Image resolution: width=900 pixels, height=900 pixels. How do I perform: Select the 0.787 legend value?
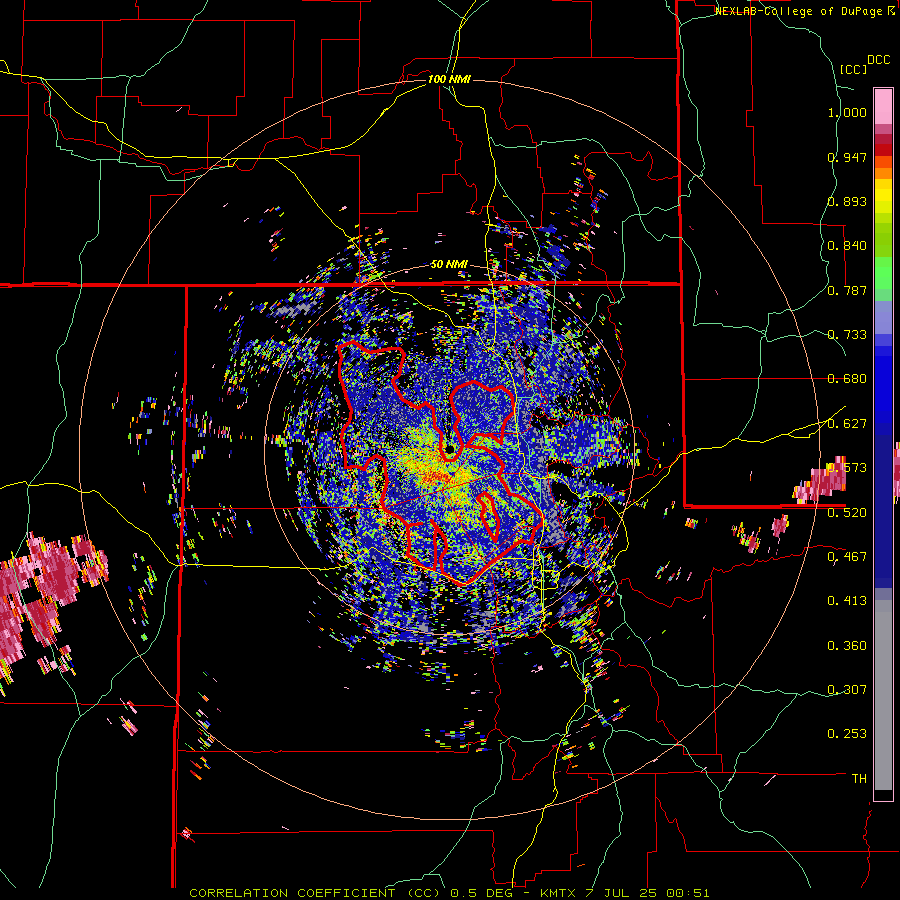coord(847,290)
